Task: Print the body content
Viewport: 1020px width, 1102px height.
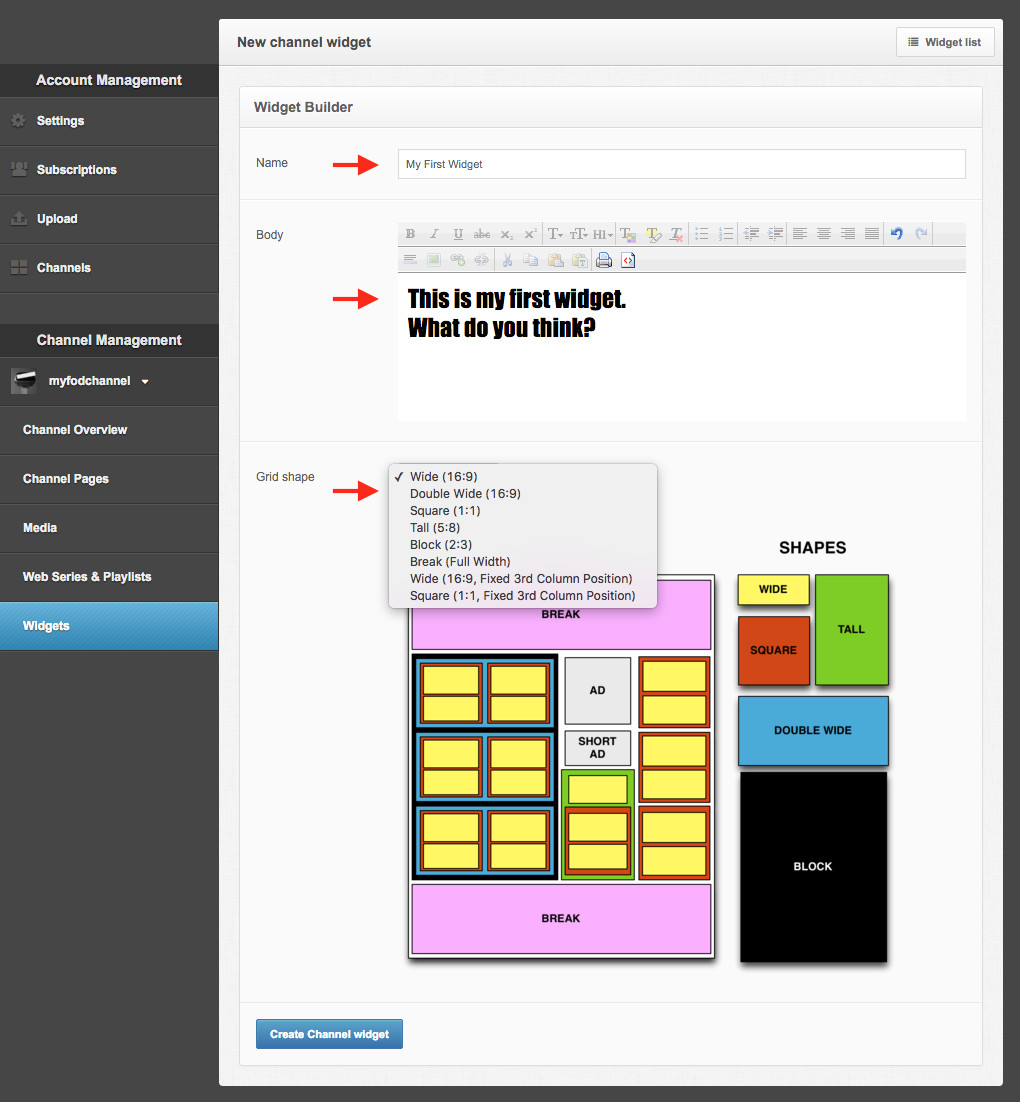Action: point(604,260)
